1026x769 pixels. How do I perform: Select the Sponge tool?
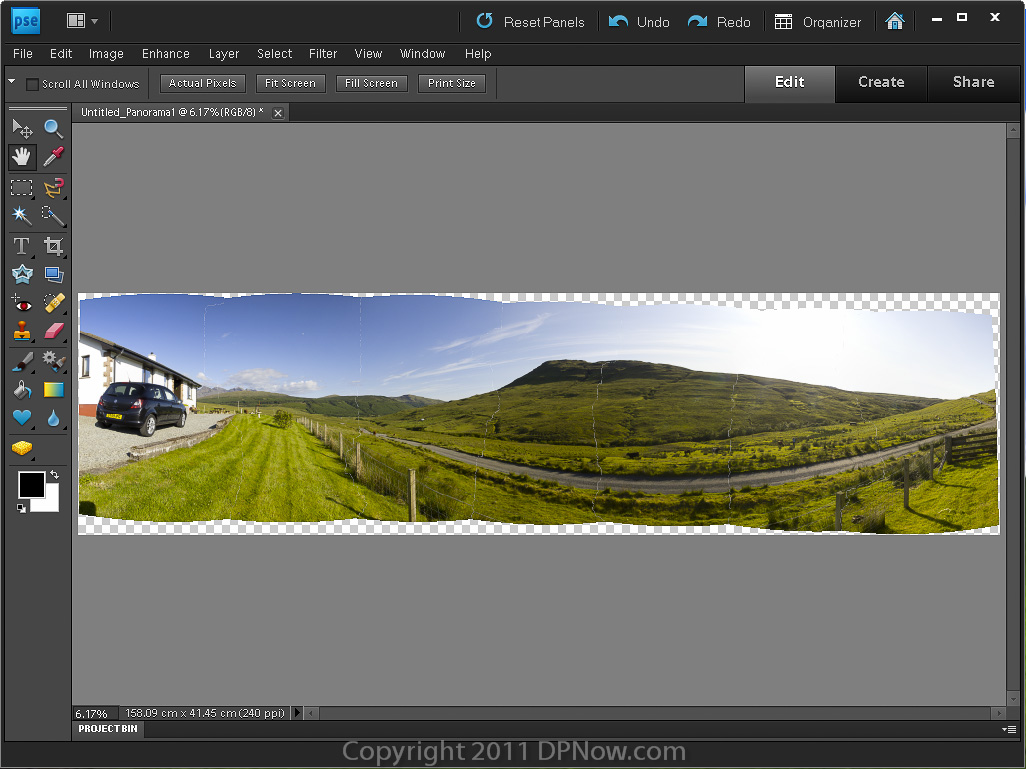pos(21,448)
